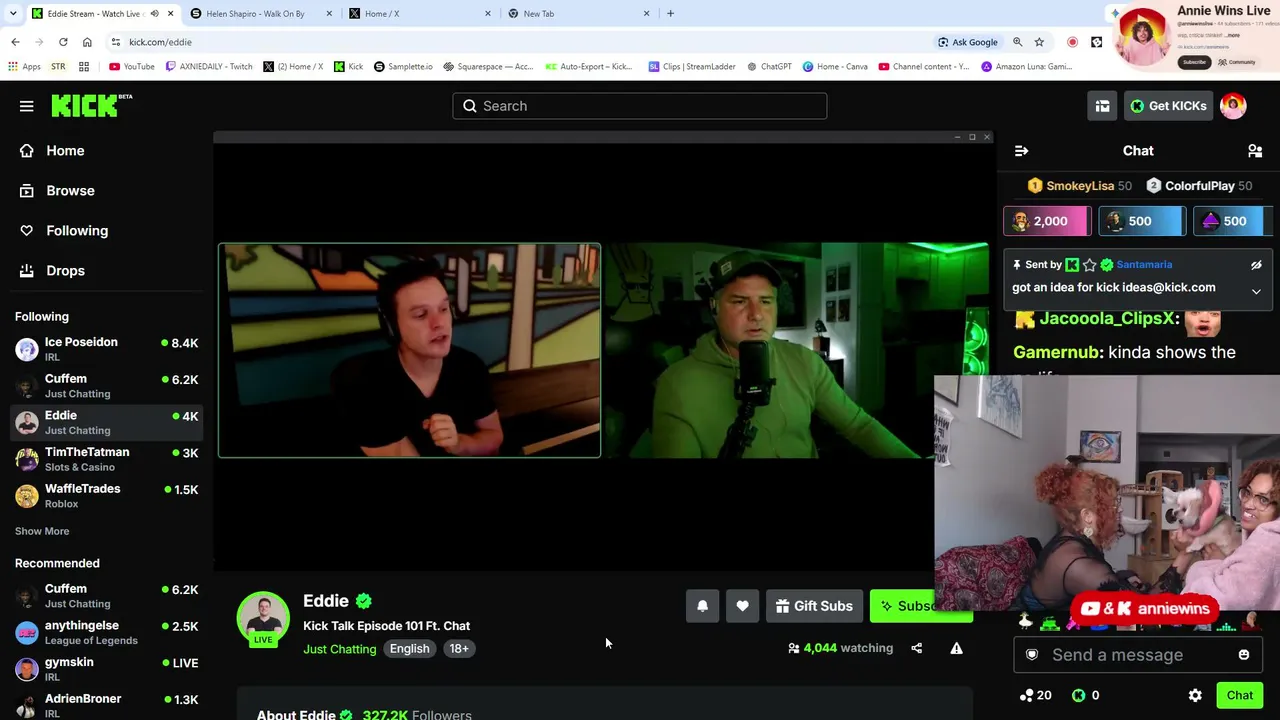This screenshot has height=720, width=1280.
Task: Open WaffleTrades channel
Action: click(107, 496)
